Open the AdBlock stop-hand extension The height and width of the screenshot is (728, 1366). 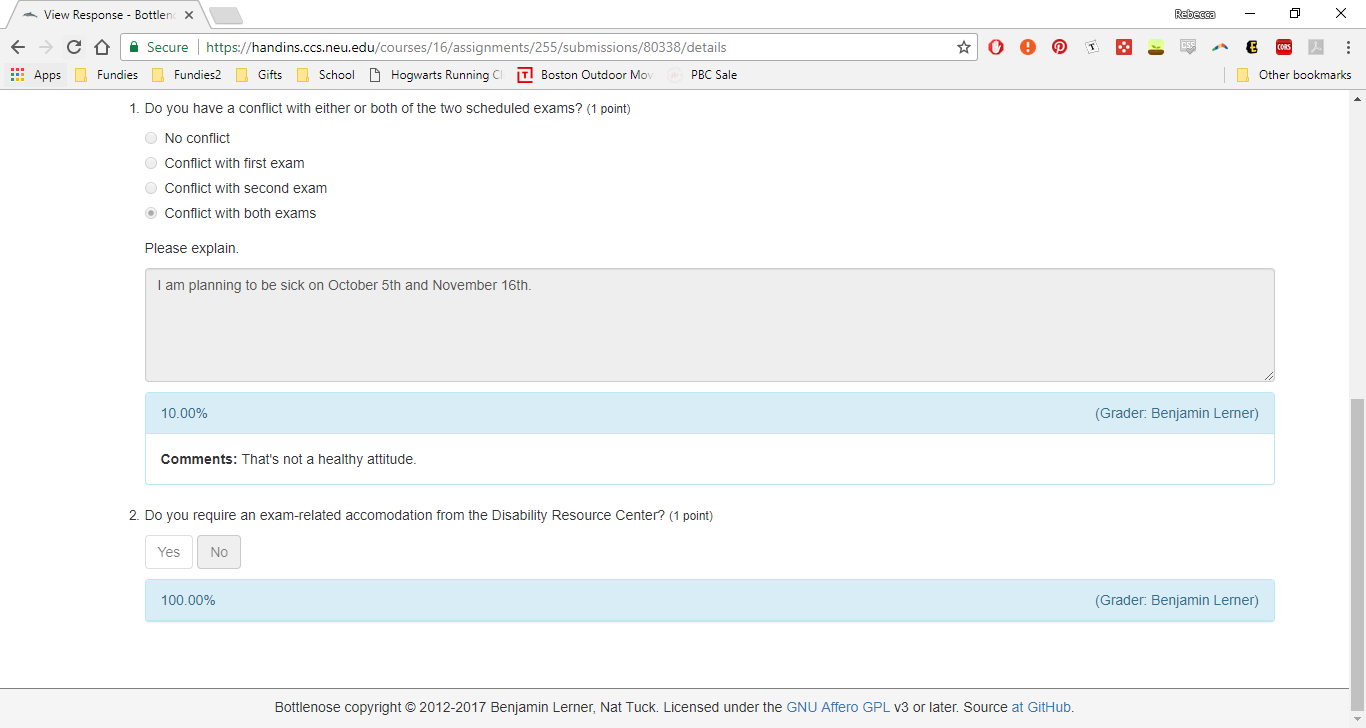coord(996,47)
